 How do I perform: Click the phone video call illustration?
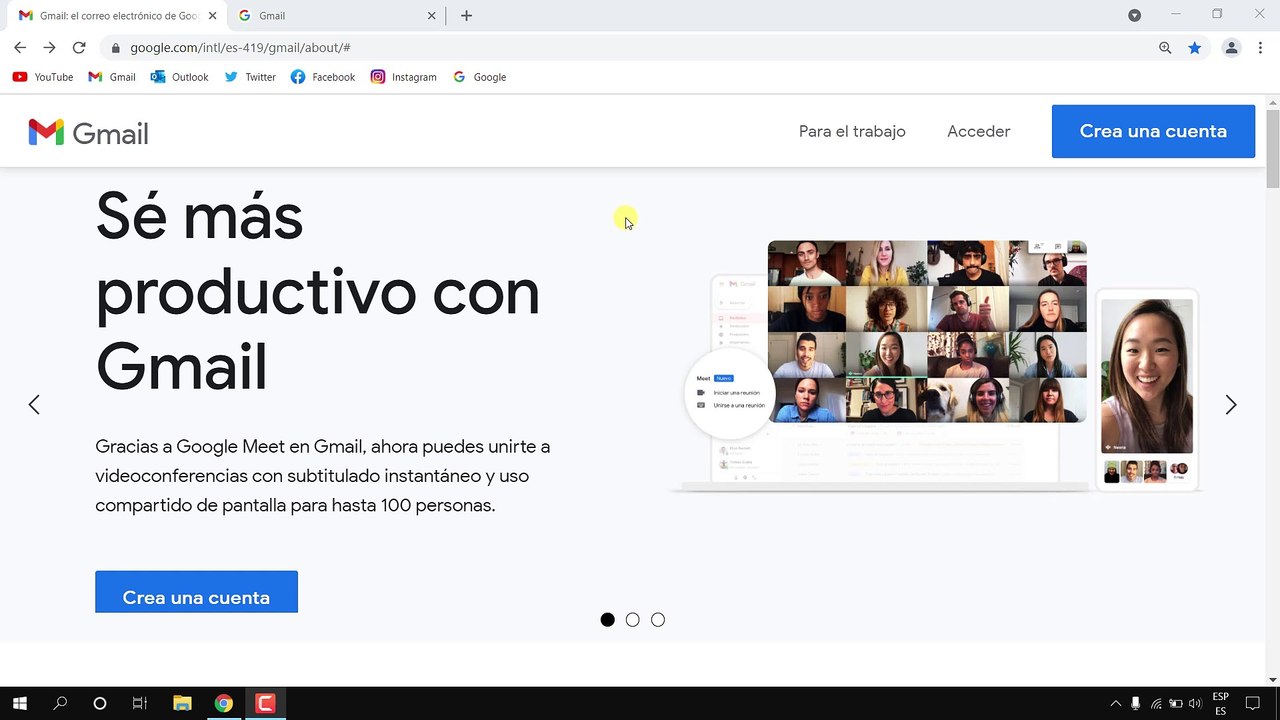click(1147, 389)
